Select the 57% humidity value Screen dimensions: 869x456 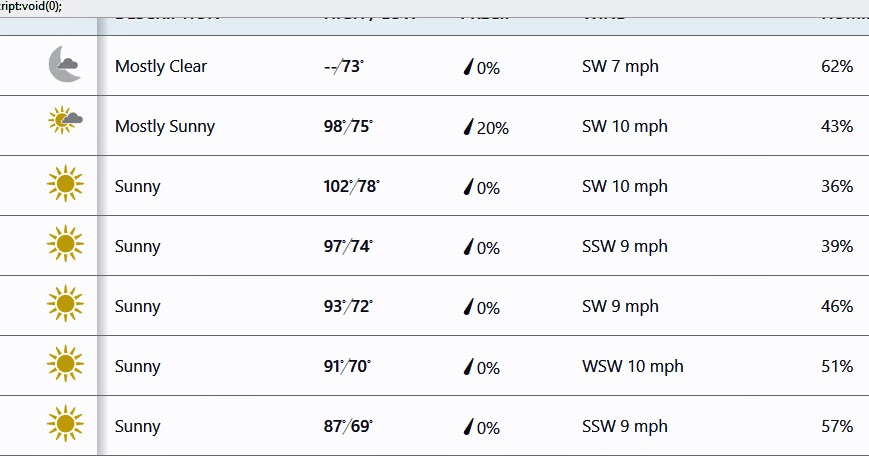[836, 427]
